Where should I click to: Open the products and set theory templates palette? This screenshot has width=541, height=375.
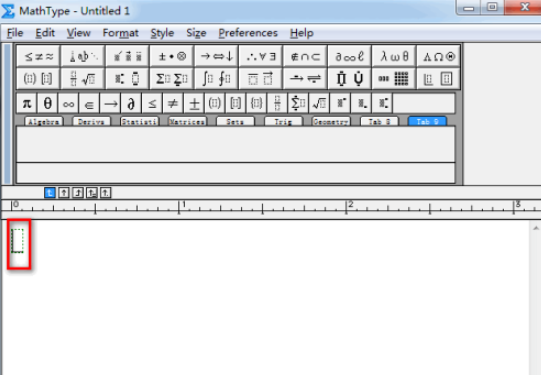click(x=350, y=79)
